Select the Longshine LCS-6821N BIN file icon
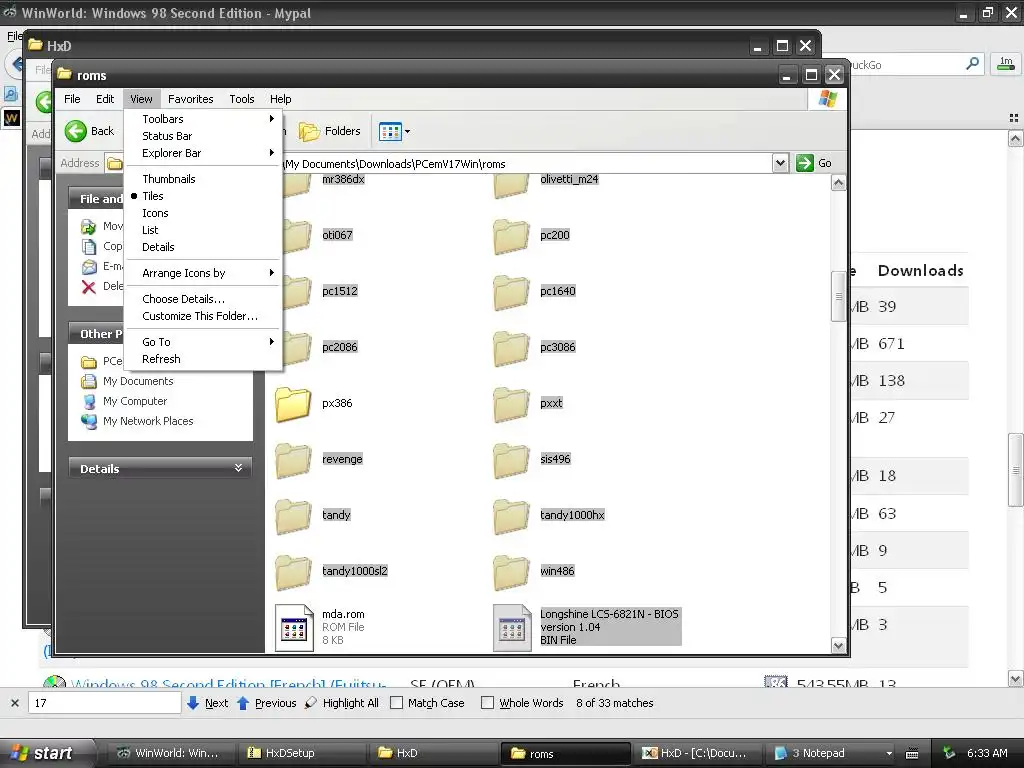This screenshot has width=1024, height=768. 512,628
